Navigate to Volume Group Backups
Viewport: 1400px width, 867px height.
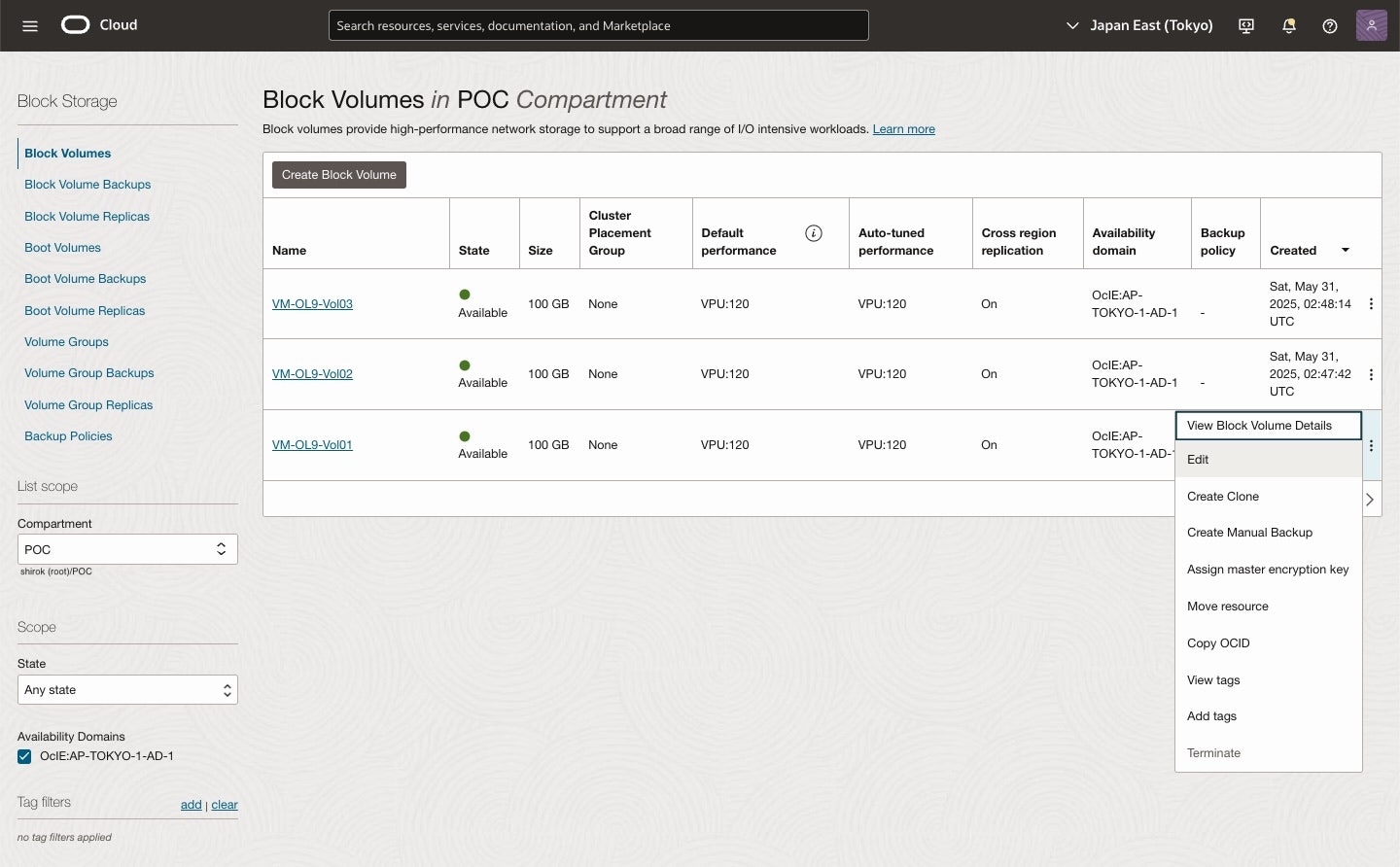coord(88,373)
